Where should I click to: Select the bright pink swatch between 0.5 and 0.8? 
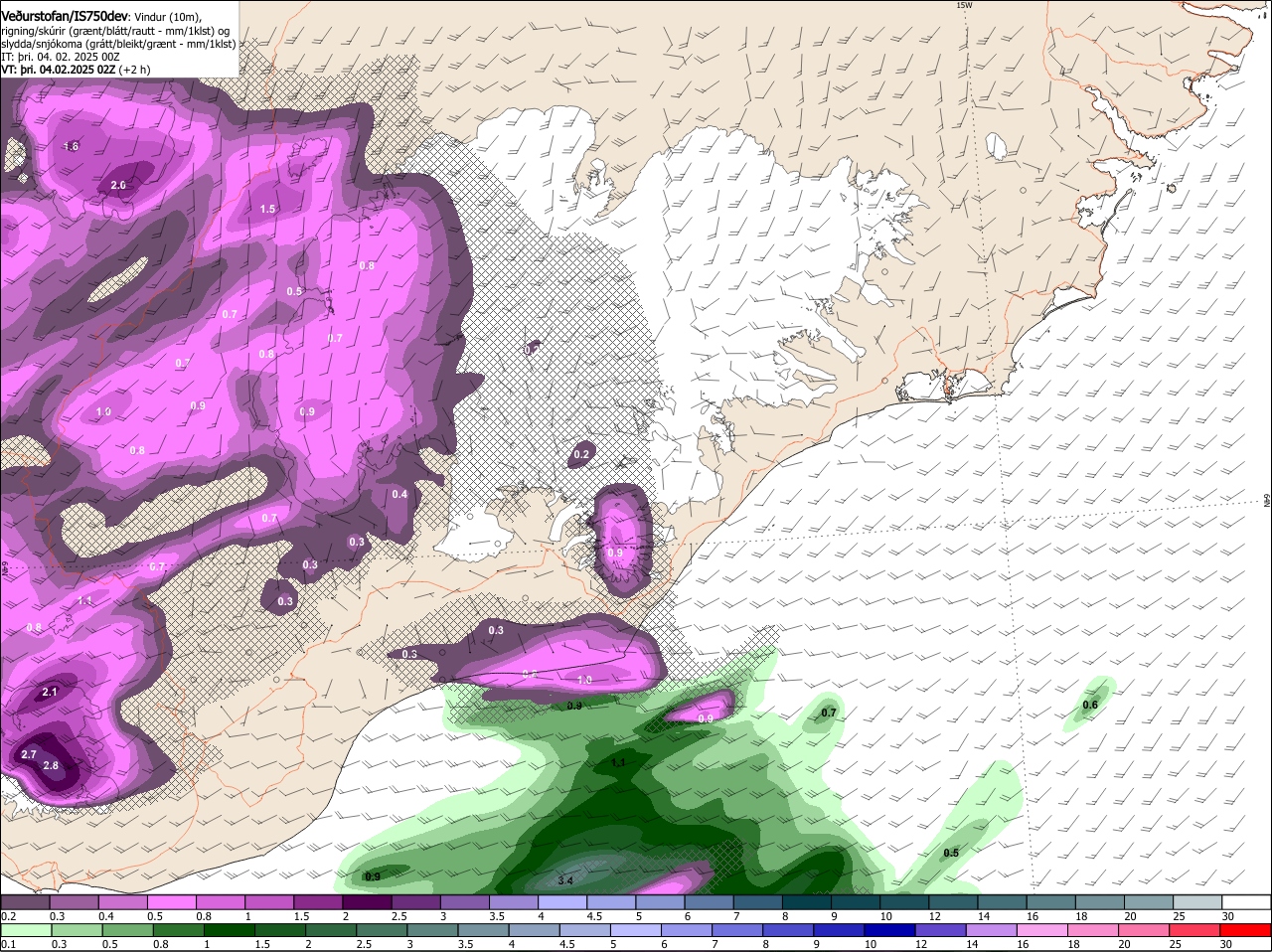(x=171, y=902)
